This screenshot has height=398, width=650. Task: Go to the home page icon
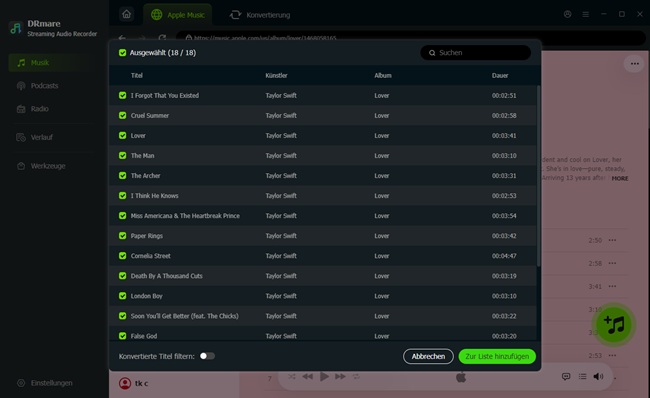pyautogui.click(x=126, y=15)
